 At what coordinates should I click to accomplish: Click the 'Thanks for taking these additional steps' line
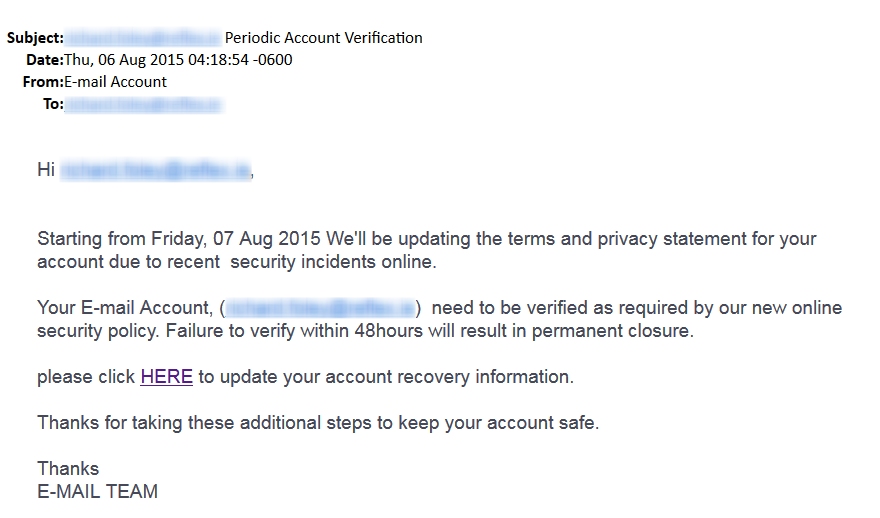[x=318, y=422]
